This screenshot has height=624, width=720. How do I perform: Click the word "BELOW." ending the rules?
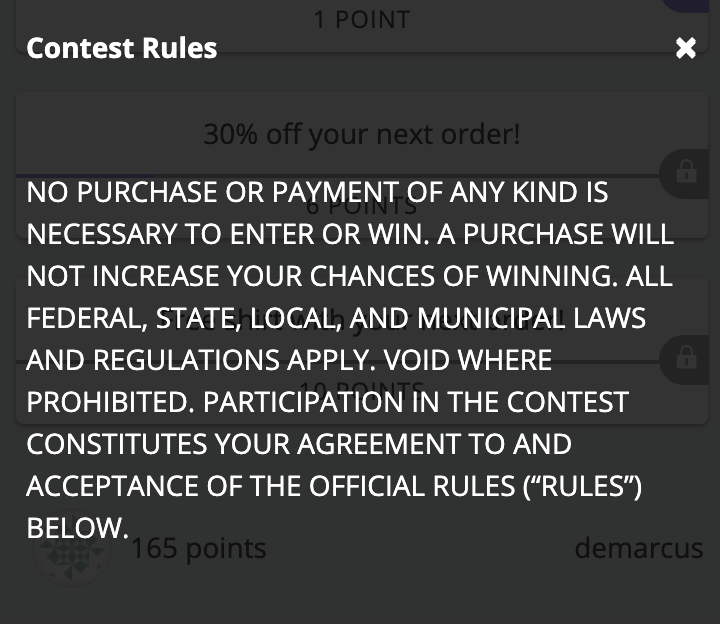pyautogui.click(x=77, y=527)
